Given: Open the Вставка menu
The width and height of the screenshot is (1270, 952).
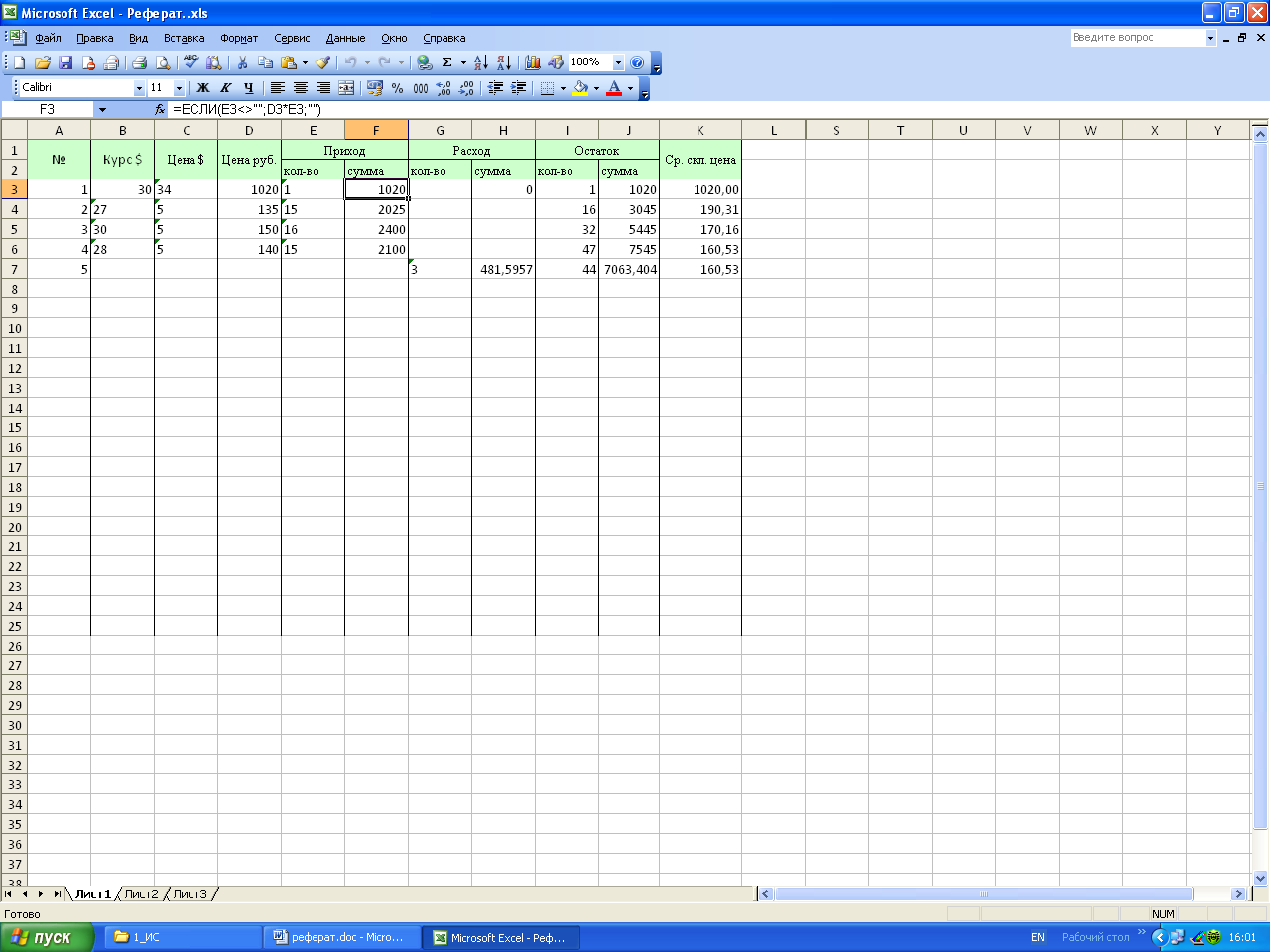Looking at the screenshot, I should 184,38.
